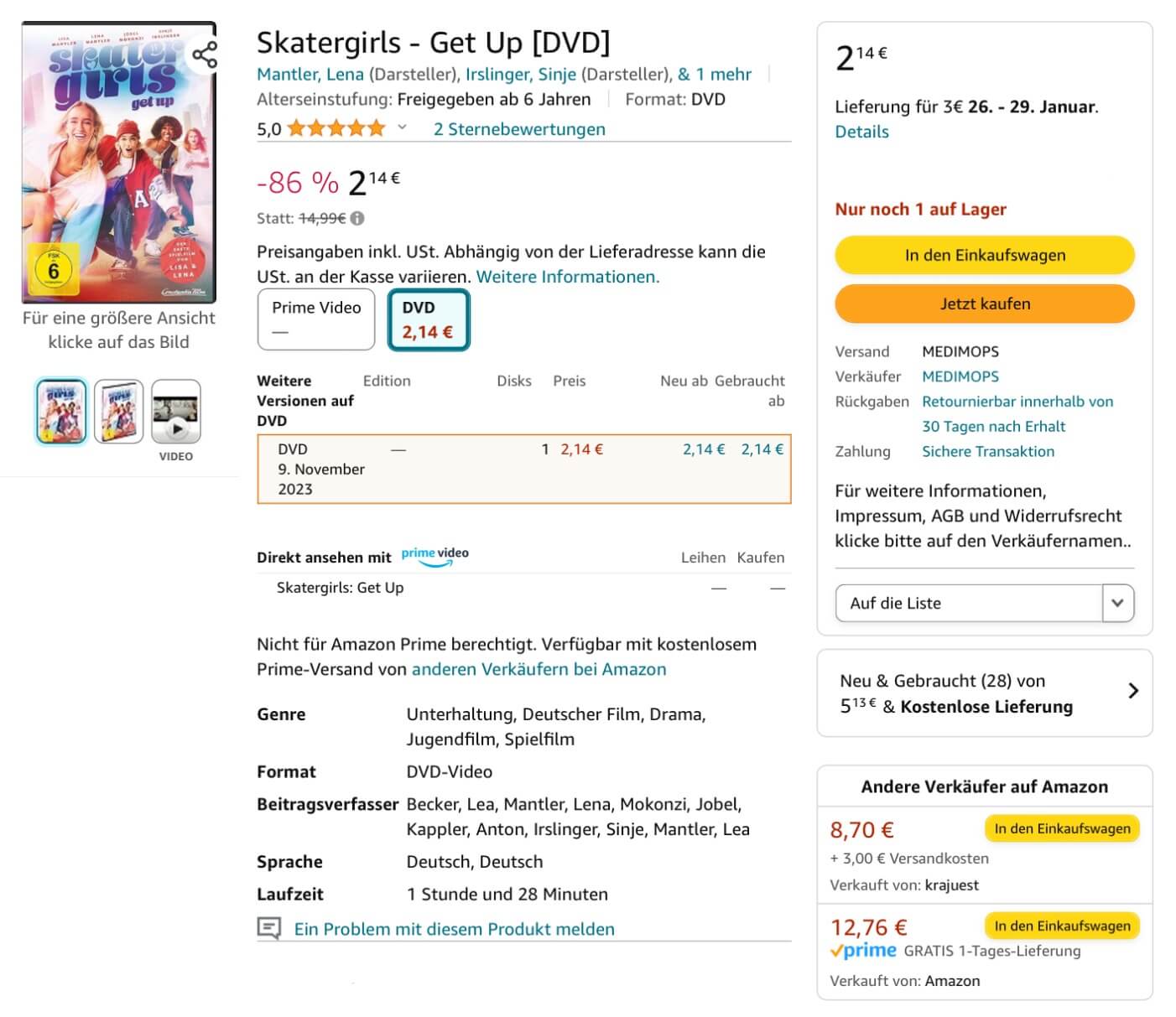This screenshot has width=1176, height=1017.
Task: Add the 12,76 € Amazon offer to cart
Action: pyautogui.click(x=1062, y=926)
